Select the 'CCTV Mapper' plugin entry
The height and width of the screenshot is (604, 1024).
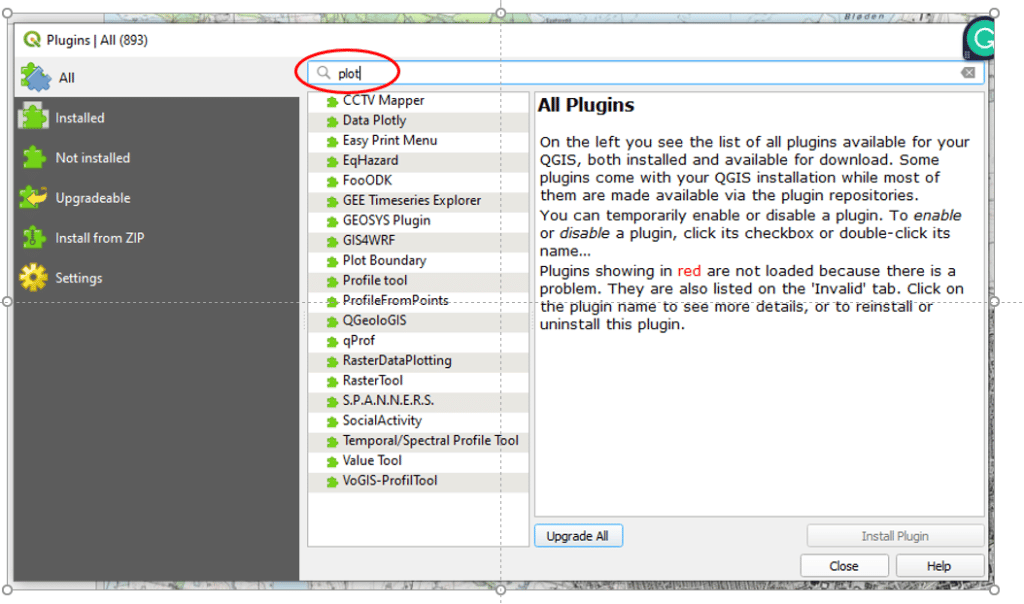pyautogui.click(x=418, y=101)
